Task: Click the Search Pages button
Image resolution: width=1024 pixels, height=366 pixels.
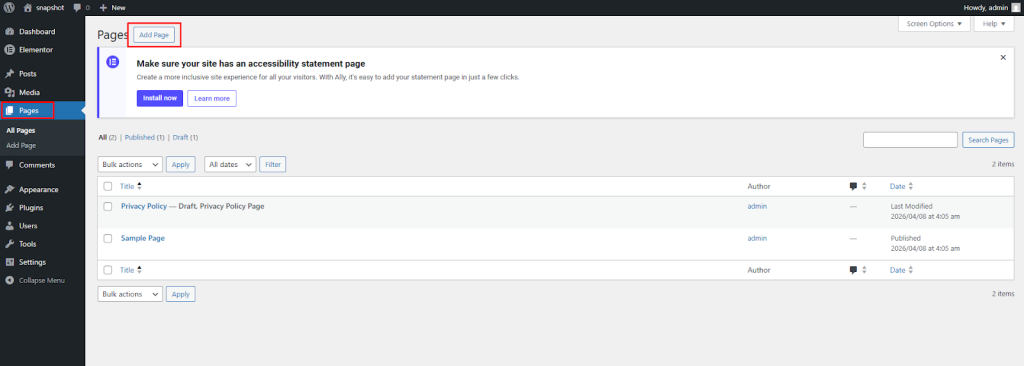Action: coord(988,140)
